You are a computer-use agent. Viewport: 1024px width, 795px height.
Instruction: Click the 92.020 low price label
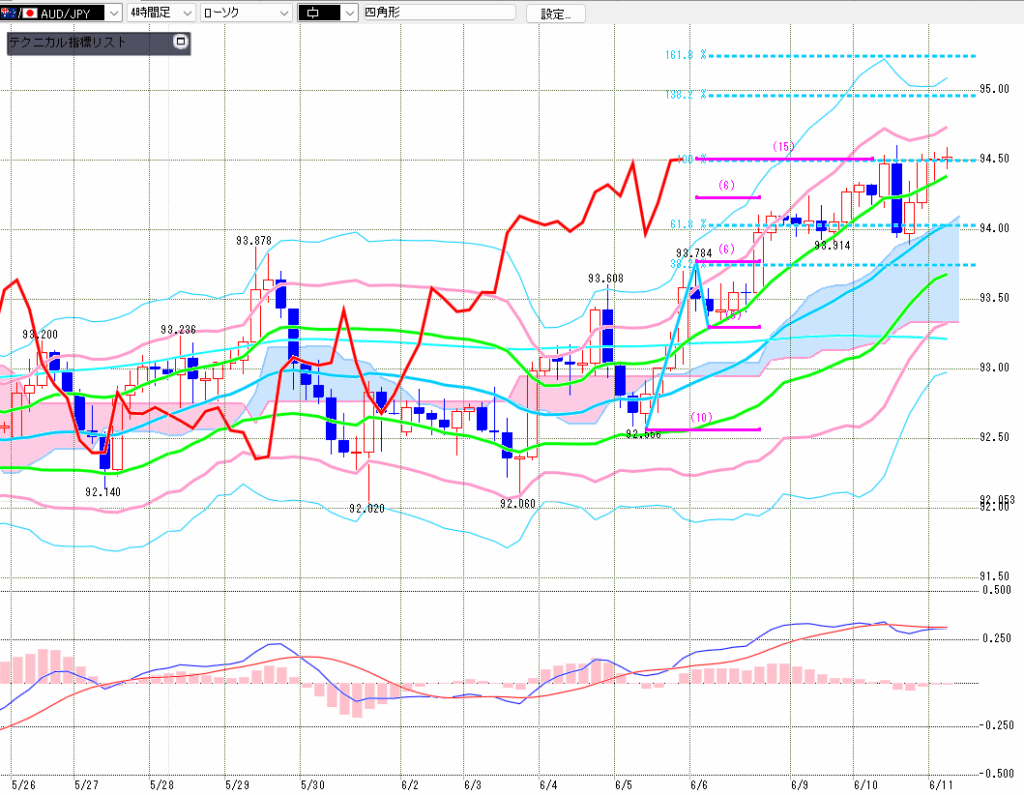[x=366, y=508]
